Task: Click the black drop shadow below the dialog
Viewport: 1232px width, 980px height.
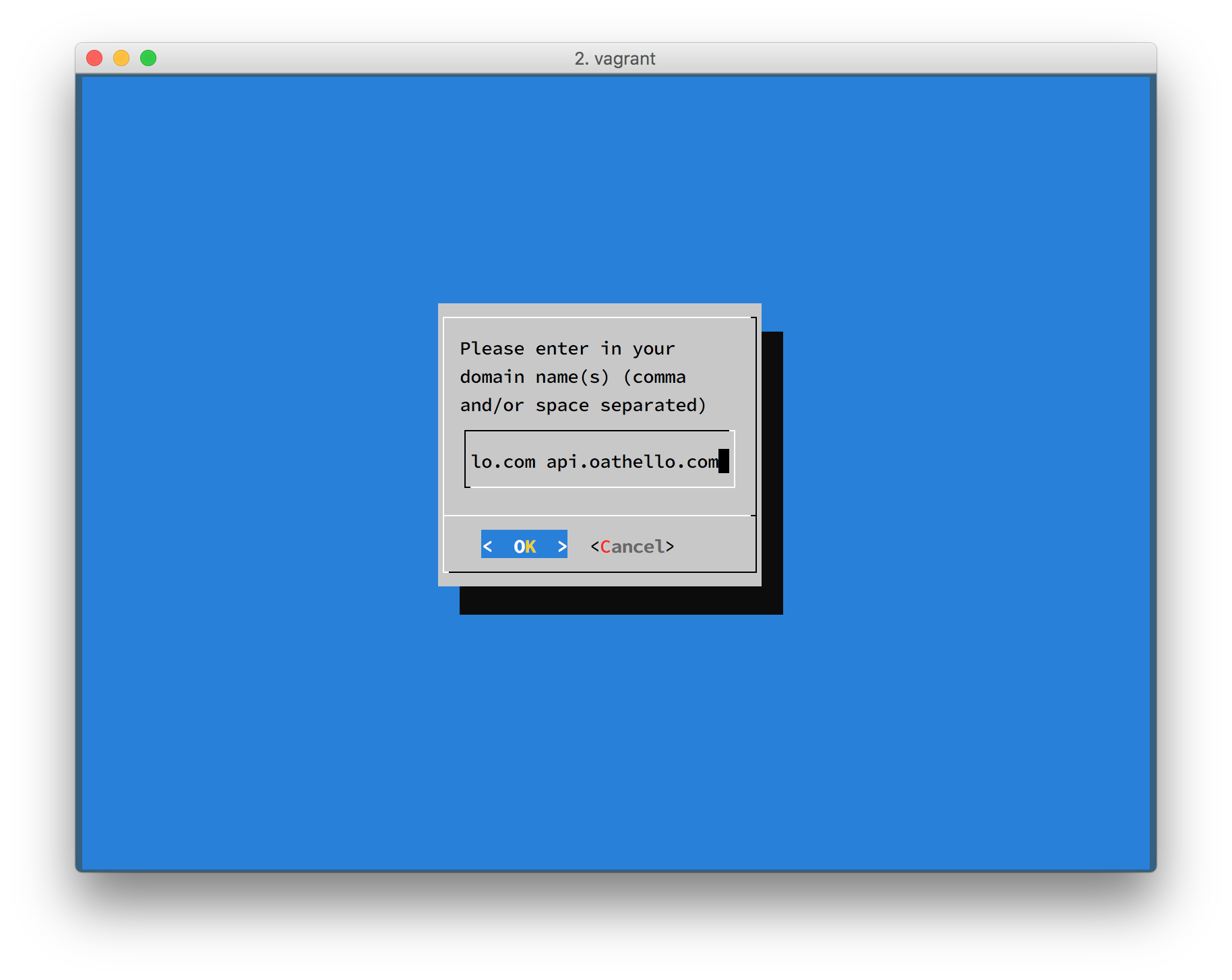Action: pos(620,601)
